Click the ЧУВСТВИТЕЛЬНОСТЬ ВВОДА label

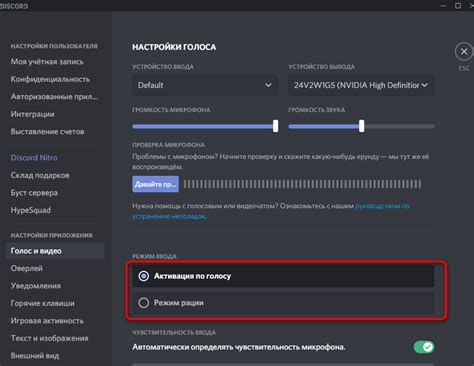[x=174, y=333]
